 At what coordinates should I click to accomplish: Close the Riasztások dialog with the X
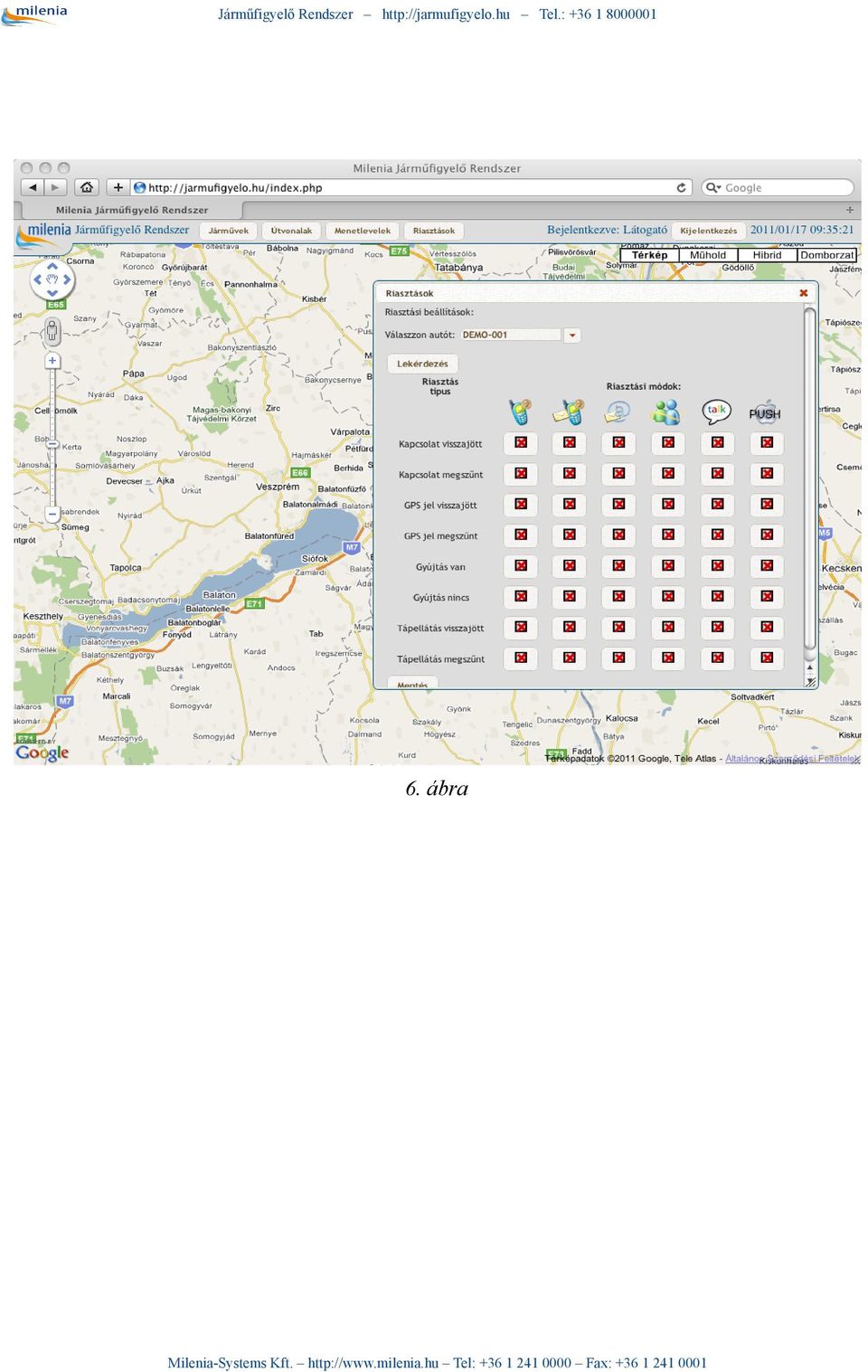click(x=803, y=293)
